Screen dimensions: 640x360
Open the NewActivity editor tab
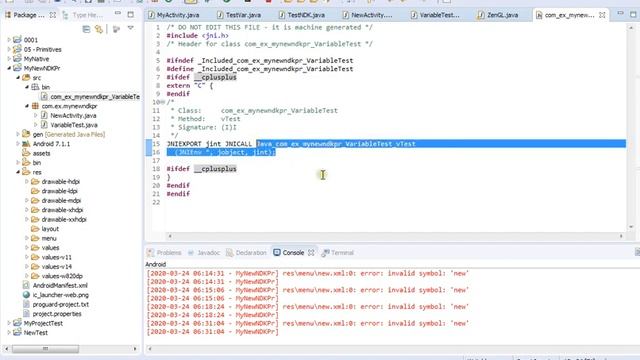(x=367, y=15)
